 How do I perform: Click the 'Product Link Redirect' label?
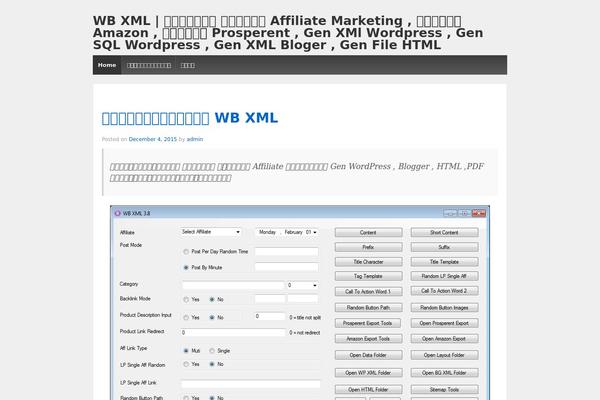pyautogui.click(x=142, y=331)
